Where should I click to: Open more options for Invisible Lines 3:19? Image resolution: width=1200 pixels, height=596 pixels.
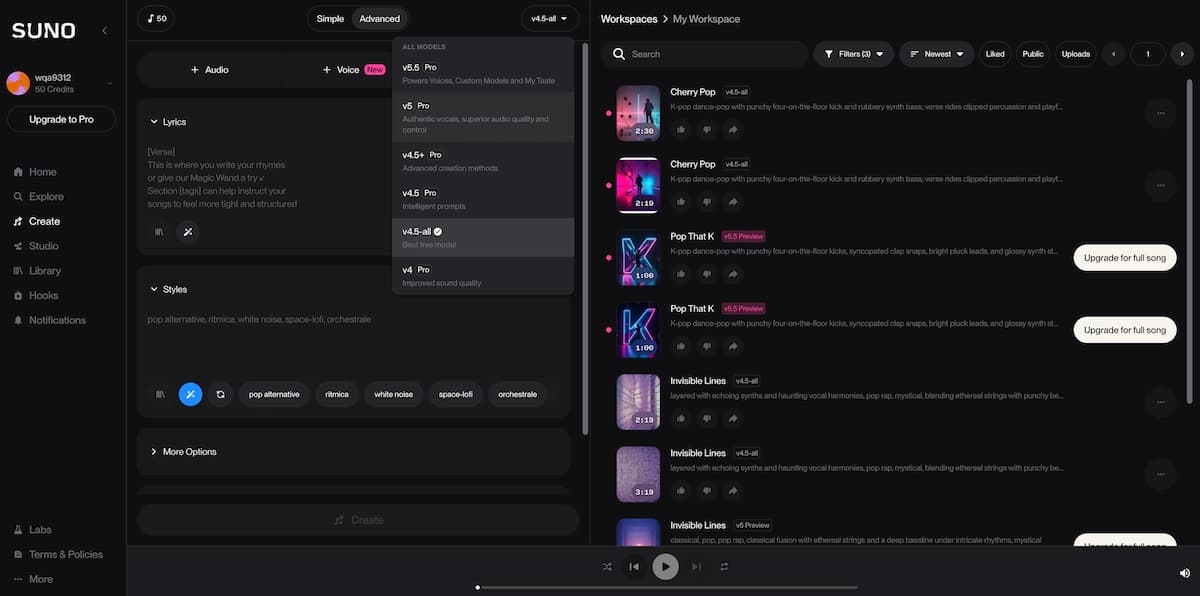[1160, 474]
